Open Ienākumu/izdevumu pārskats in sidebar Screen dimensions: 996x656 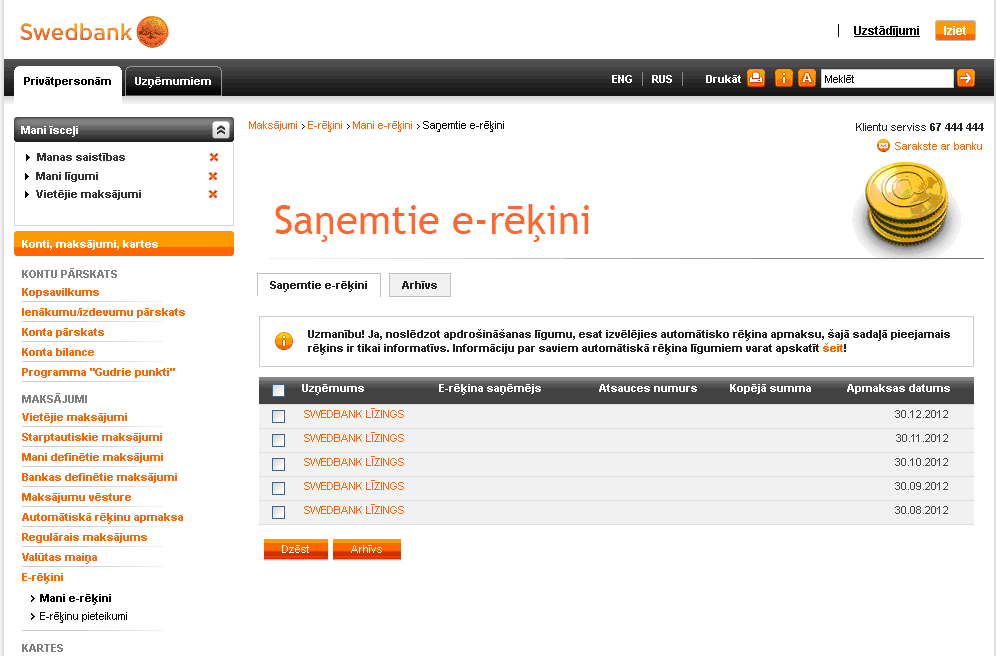click(103, 312)
